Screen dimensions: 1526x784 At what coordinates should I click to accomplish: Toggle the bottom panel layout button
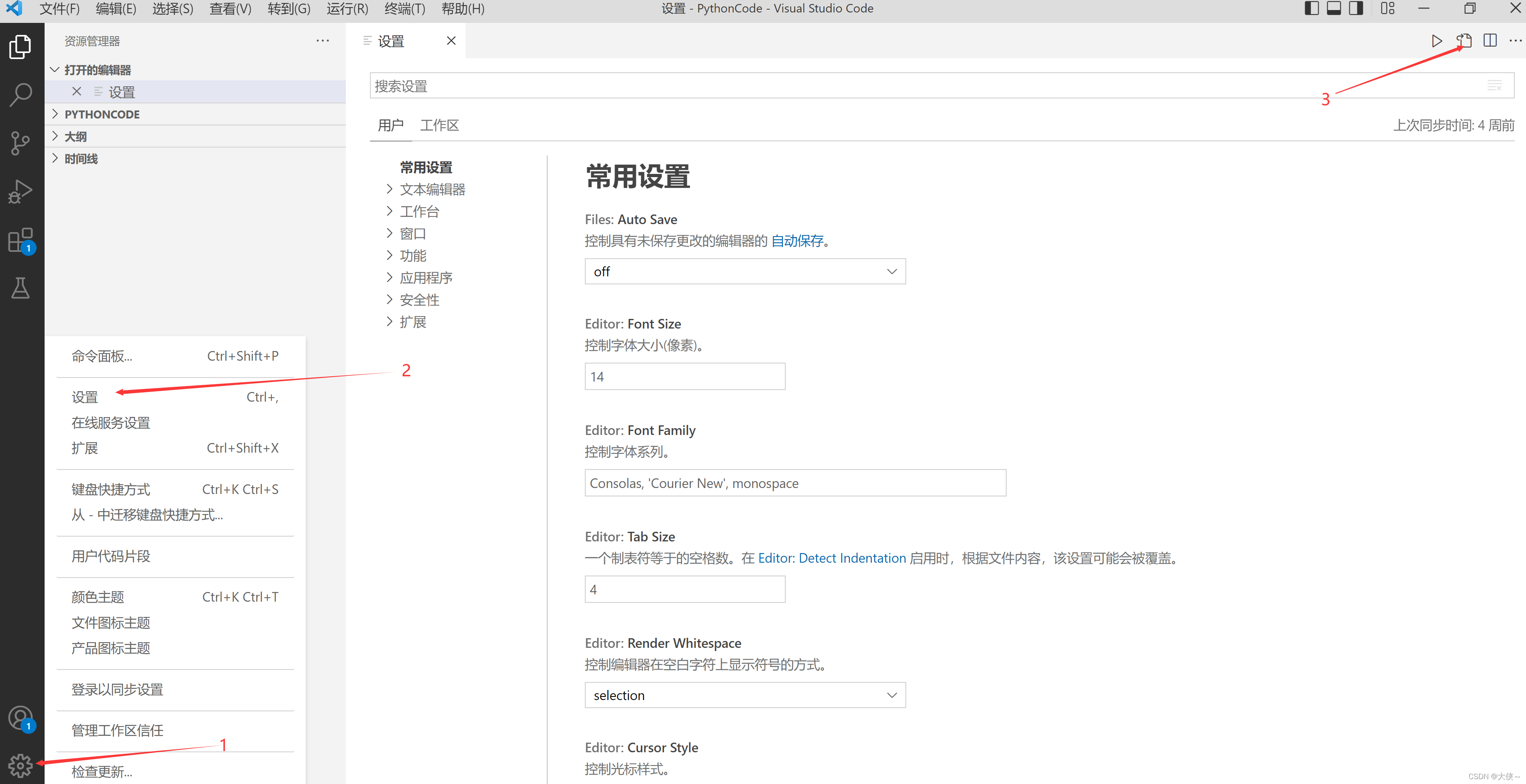tap(1334, 8)
